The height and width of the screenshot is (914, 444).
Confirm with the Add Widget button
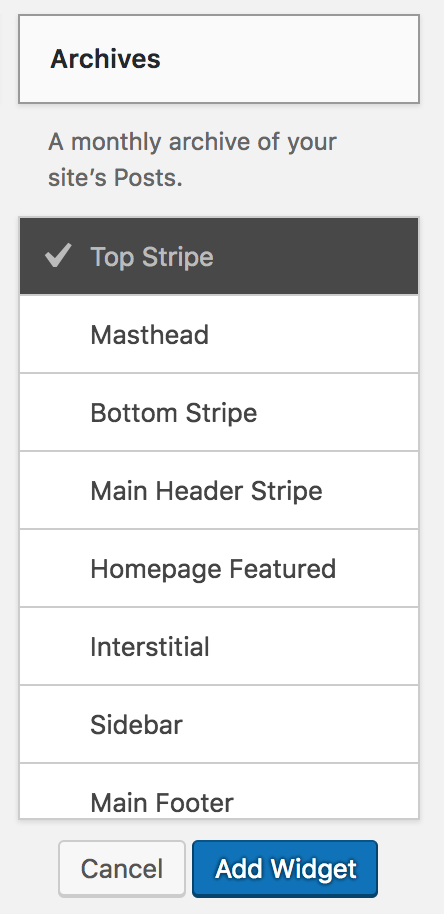(285, 869)
